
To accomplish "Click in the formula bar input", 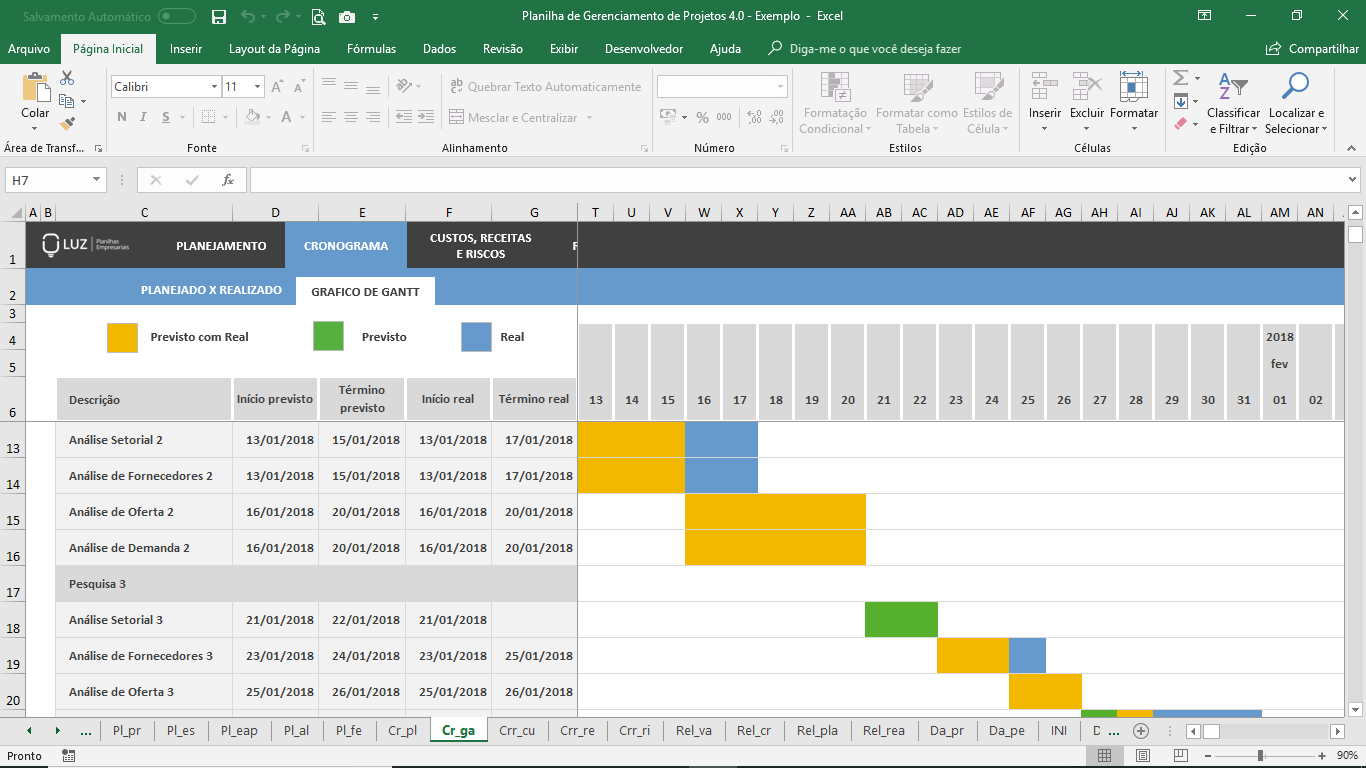I will [797, 180].
